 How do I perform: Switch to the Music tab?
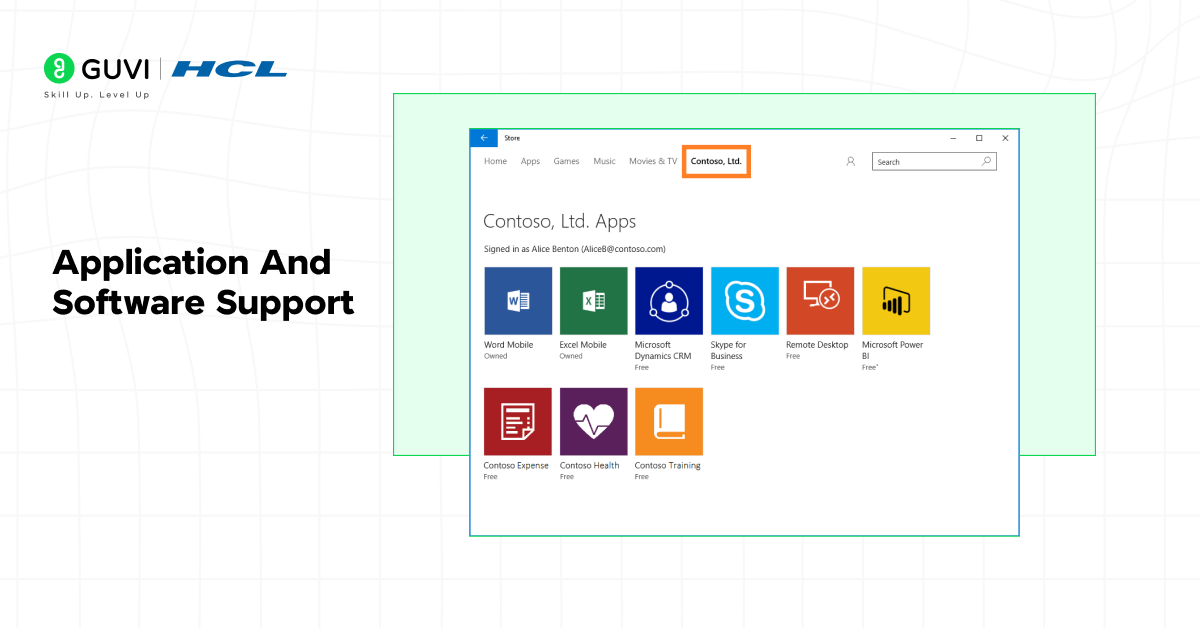(604, 161)
